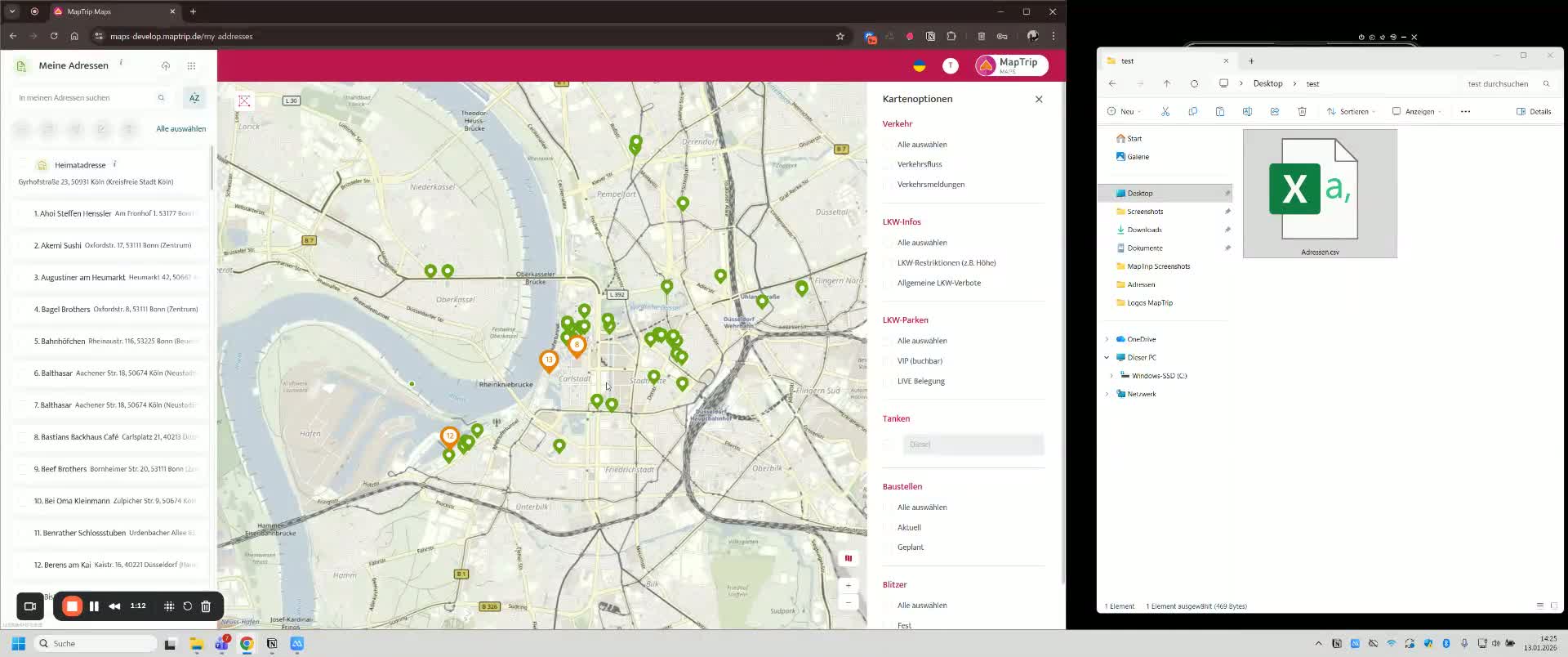
Task: Collapse the Dieser PC tree node
Action: (x=1107, y=357)
